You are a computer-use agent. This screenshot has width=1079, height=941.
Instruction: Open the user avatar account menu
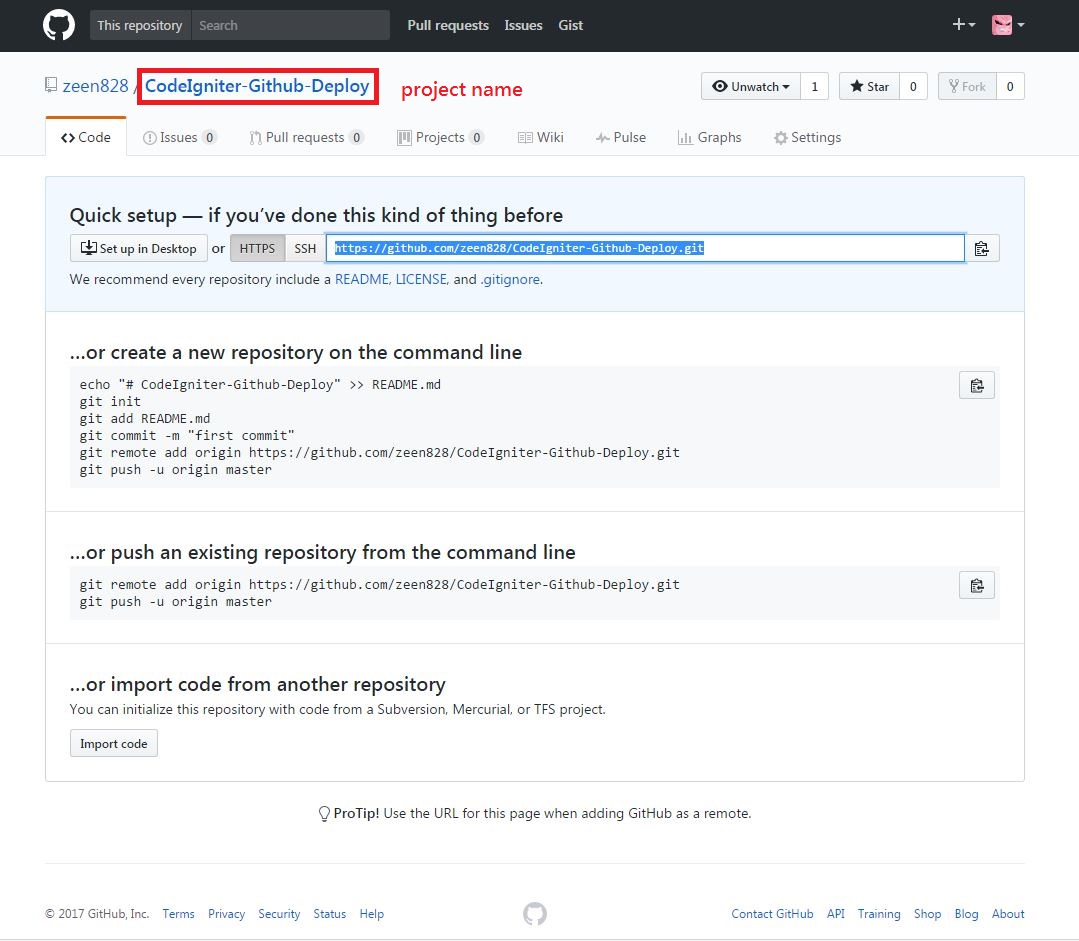1008,25
